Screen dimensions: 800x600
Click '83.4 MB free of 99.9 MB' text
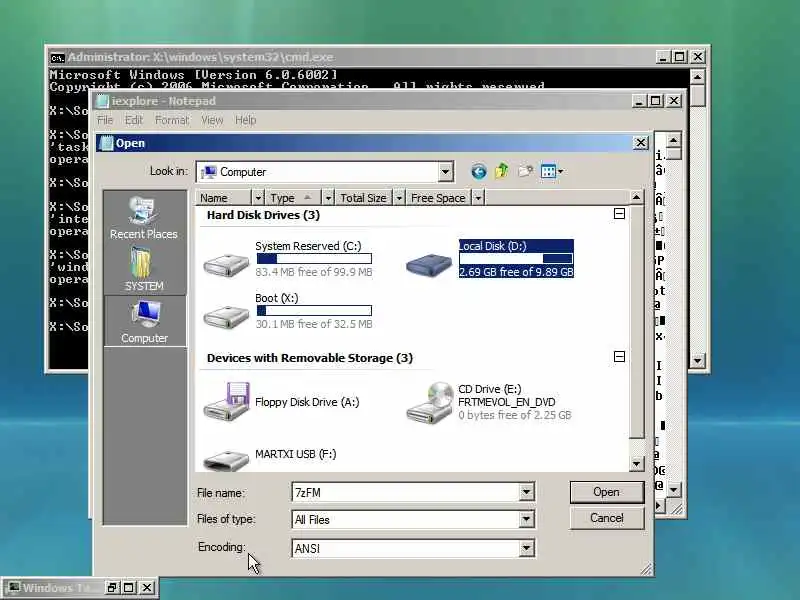coord(314,272)
